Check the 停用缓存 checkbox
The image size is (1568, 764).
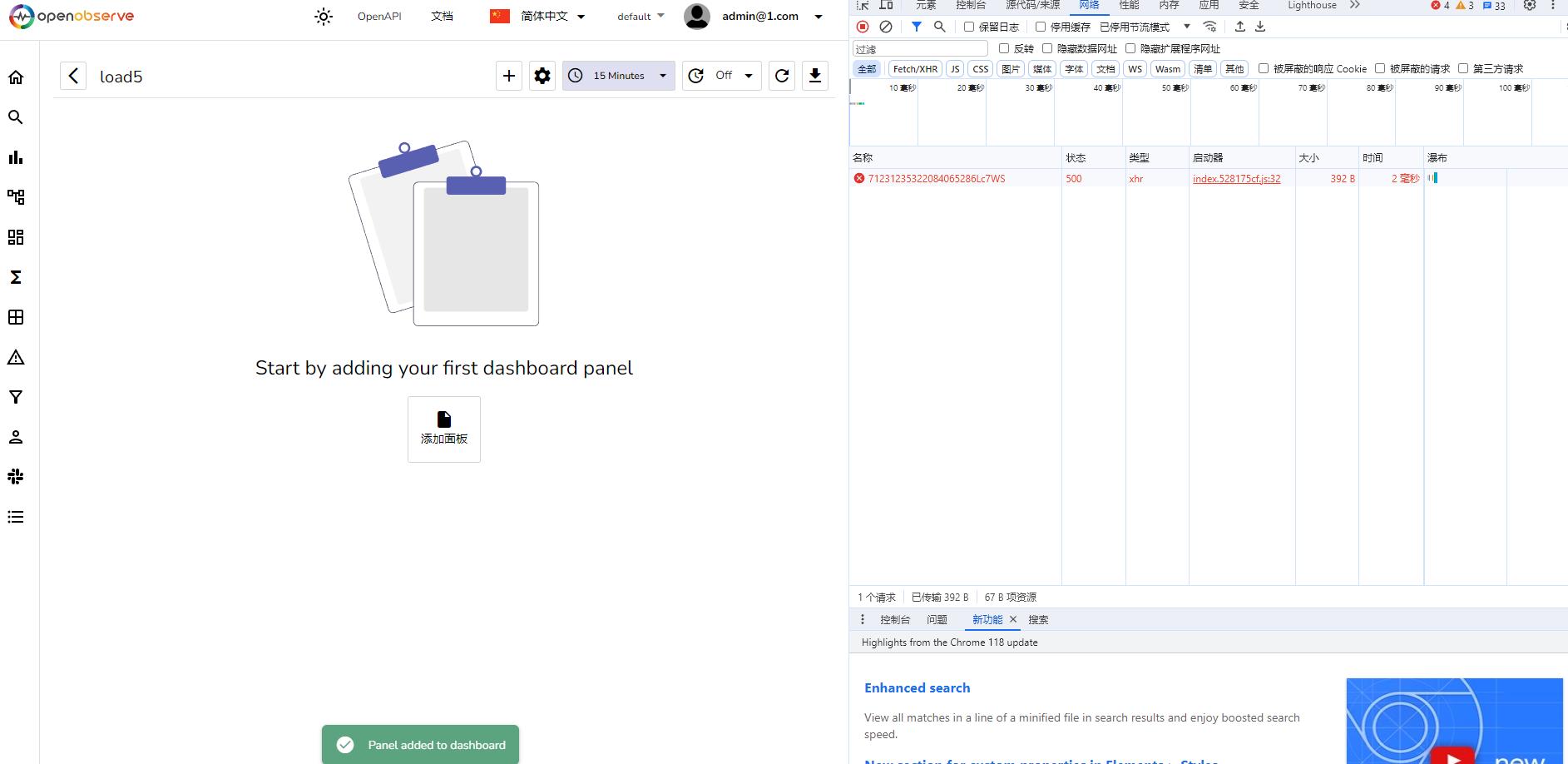click(1041, 26)
